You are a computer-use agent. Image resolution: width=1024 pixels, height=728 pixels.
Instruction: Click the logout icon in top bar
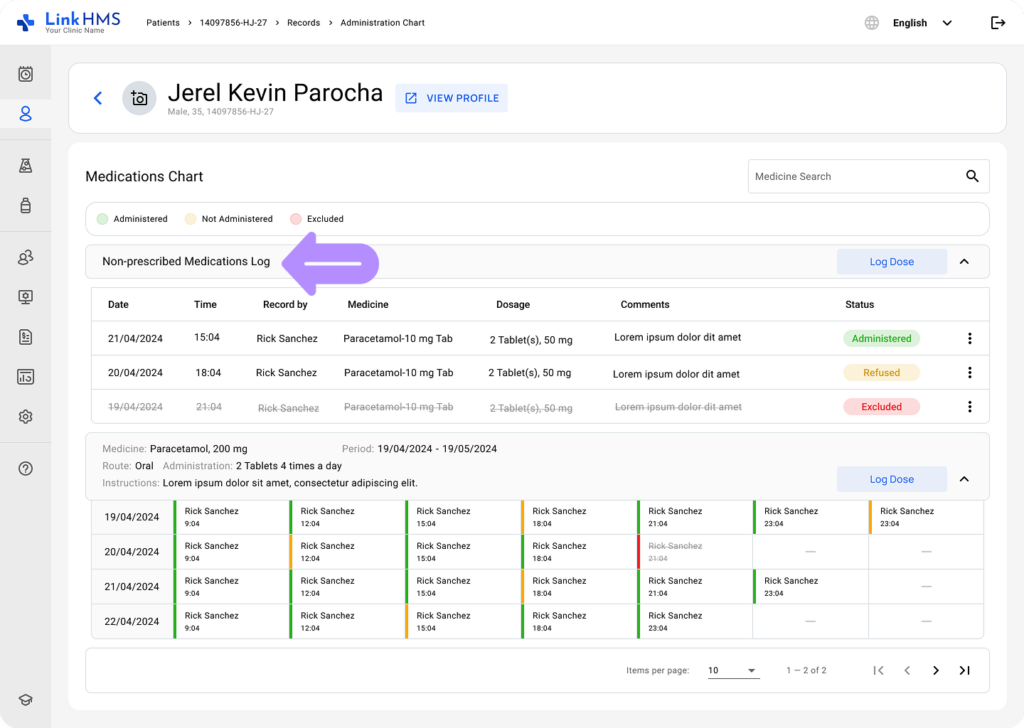(997, 23)
